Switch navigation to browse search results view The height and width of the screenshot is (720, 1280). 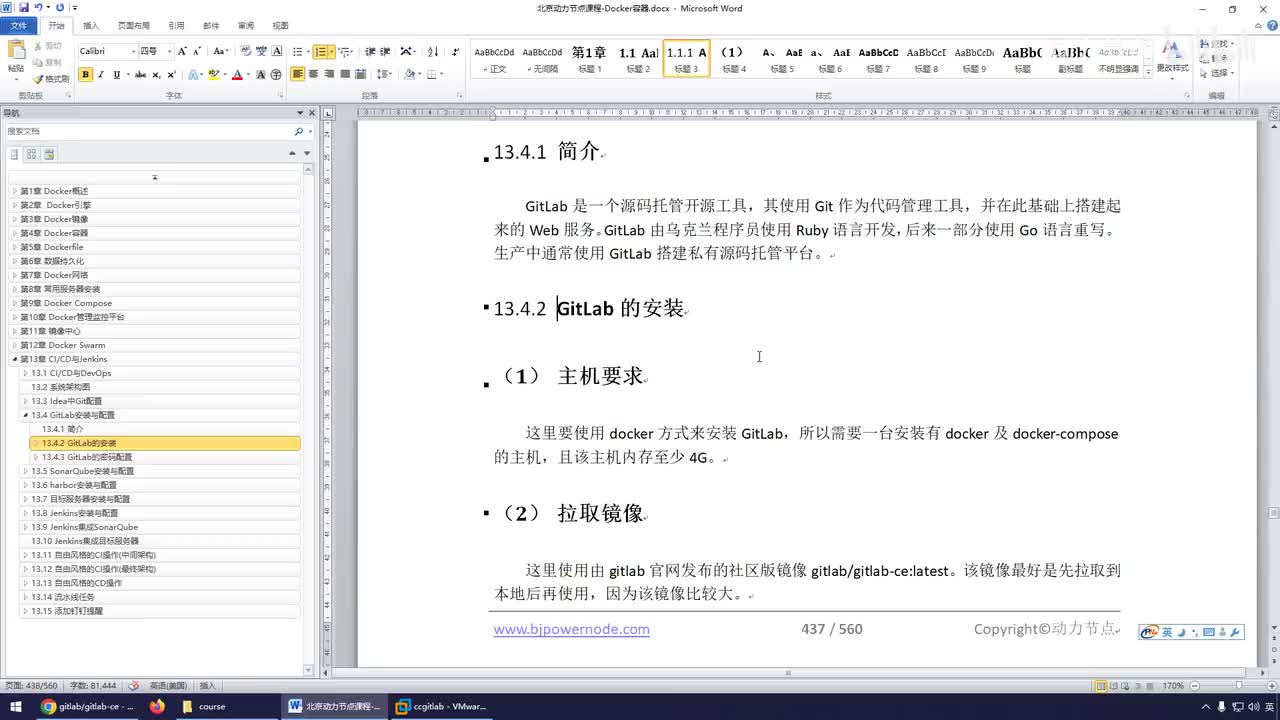point(49,154)
